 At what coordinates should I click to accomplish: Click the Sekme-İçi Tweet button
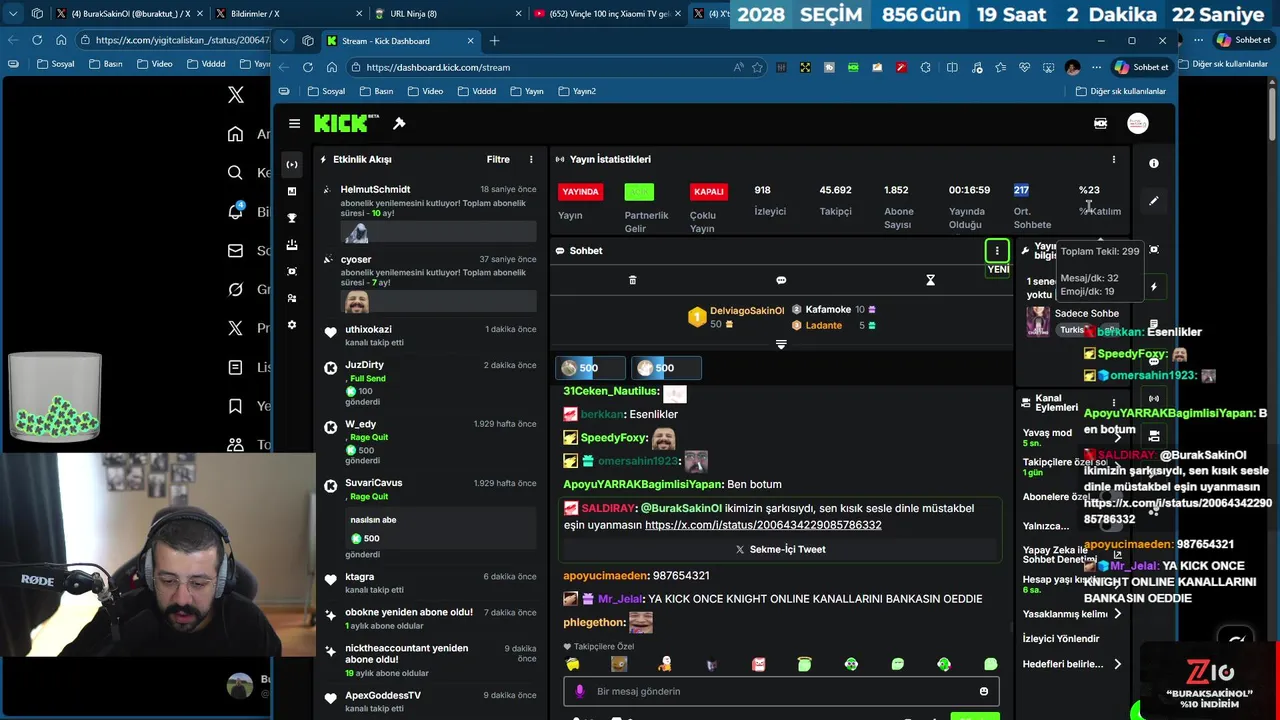[781, 549]
